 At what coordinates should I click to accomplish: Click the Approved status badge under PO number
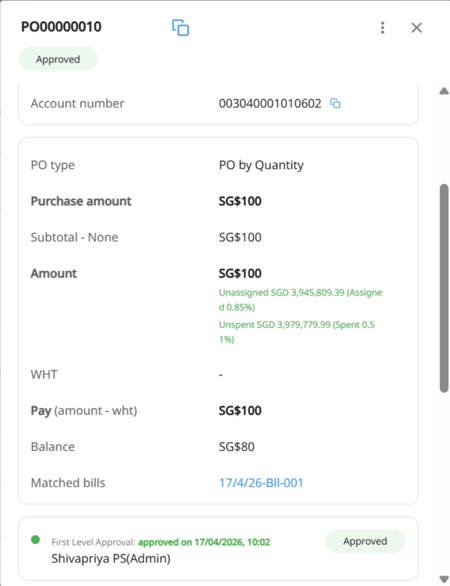point(58,59)
